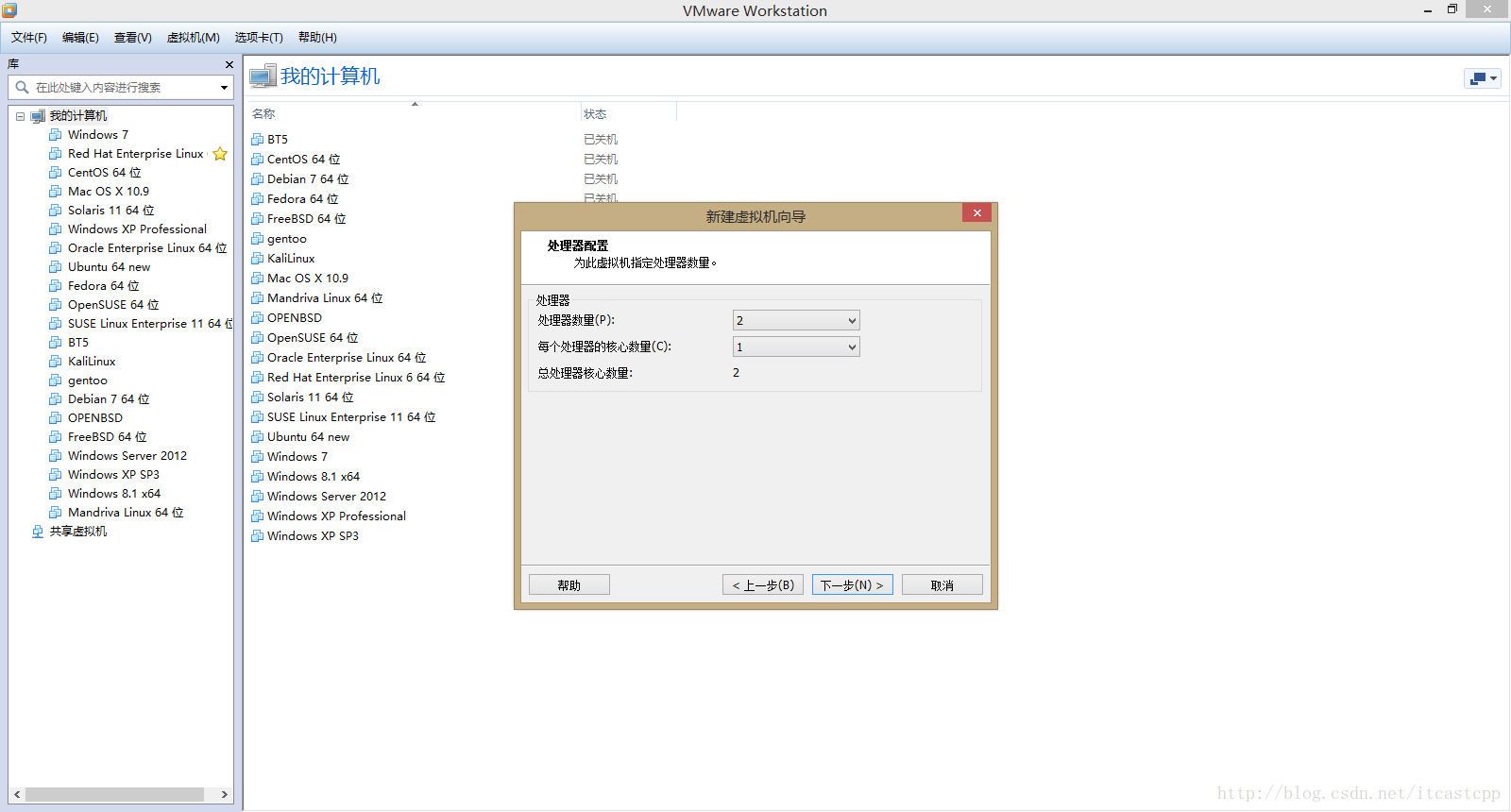
Task: Click the library horizontal scrollbar thumb
Action: (114, 794)
